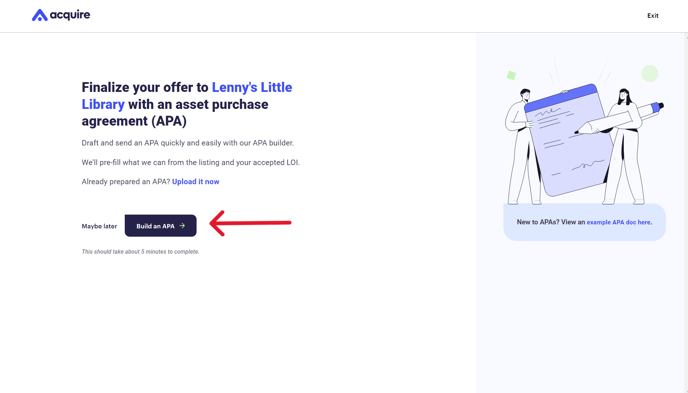
Task: View the example APA doc here link
Action: [618, 222]
